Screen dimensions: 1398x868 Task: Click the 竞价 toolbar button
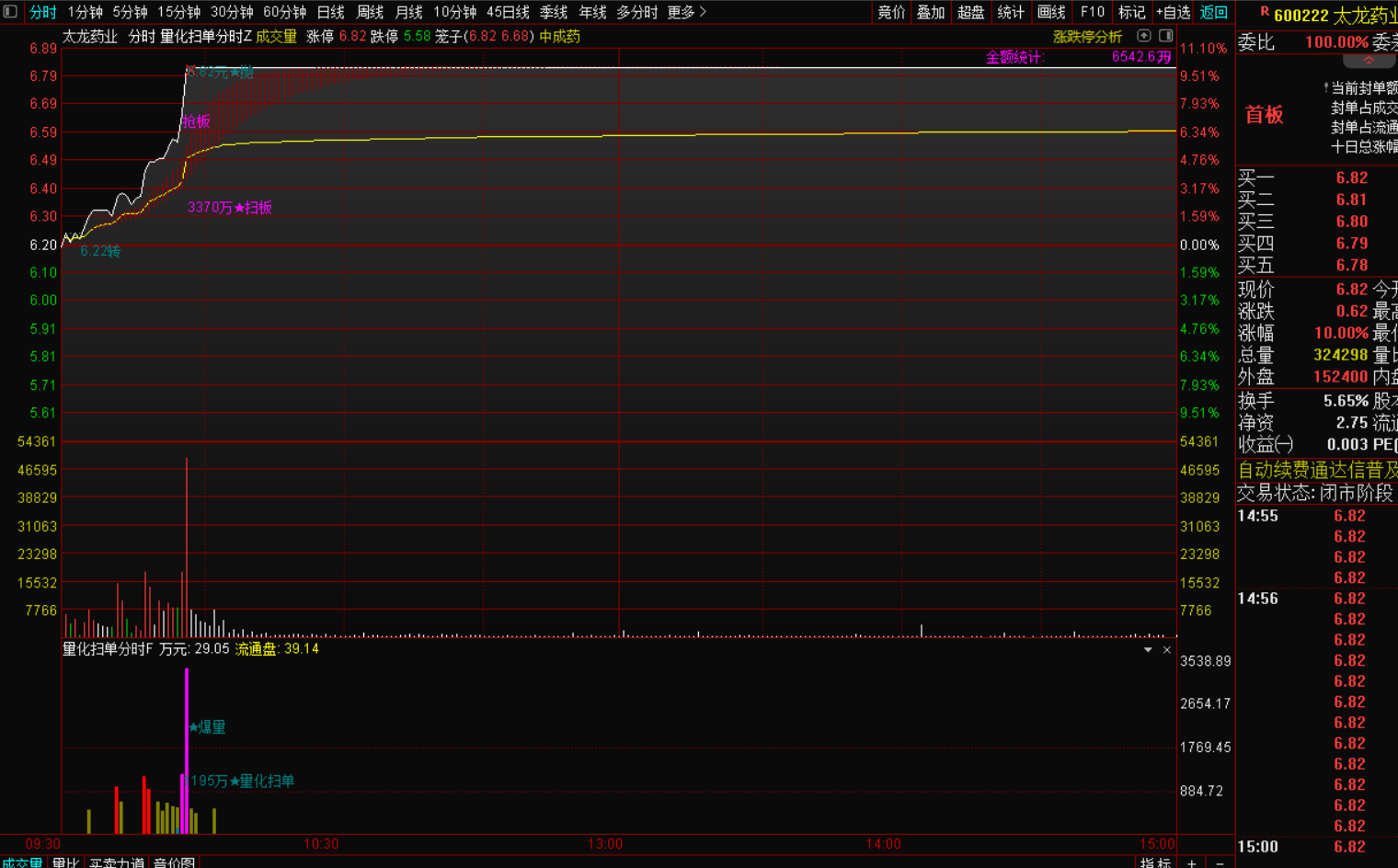click(x=891, y=12)
